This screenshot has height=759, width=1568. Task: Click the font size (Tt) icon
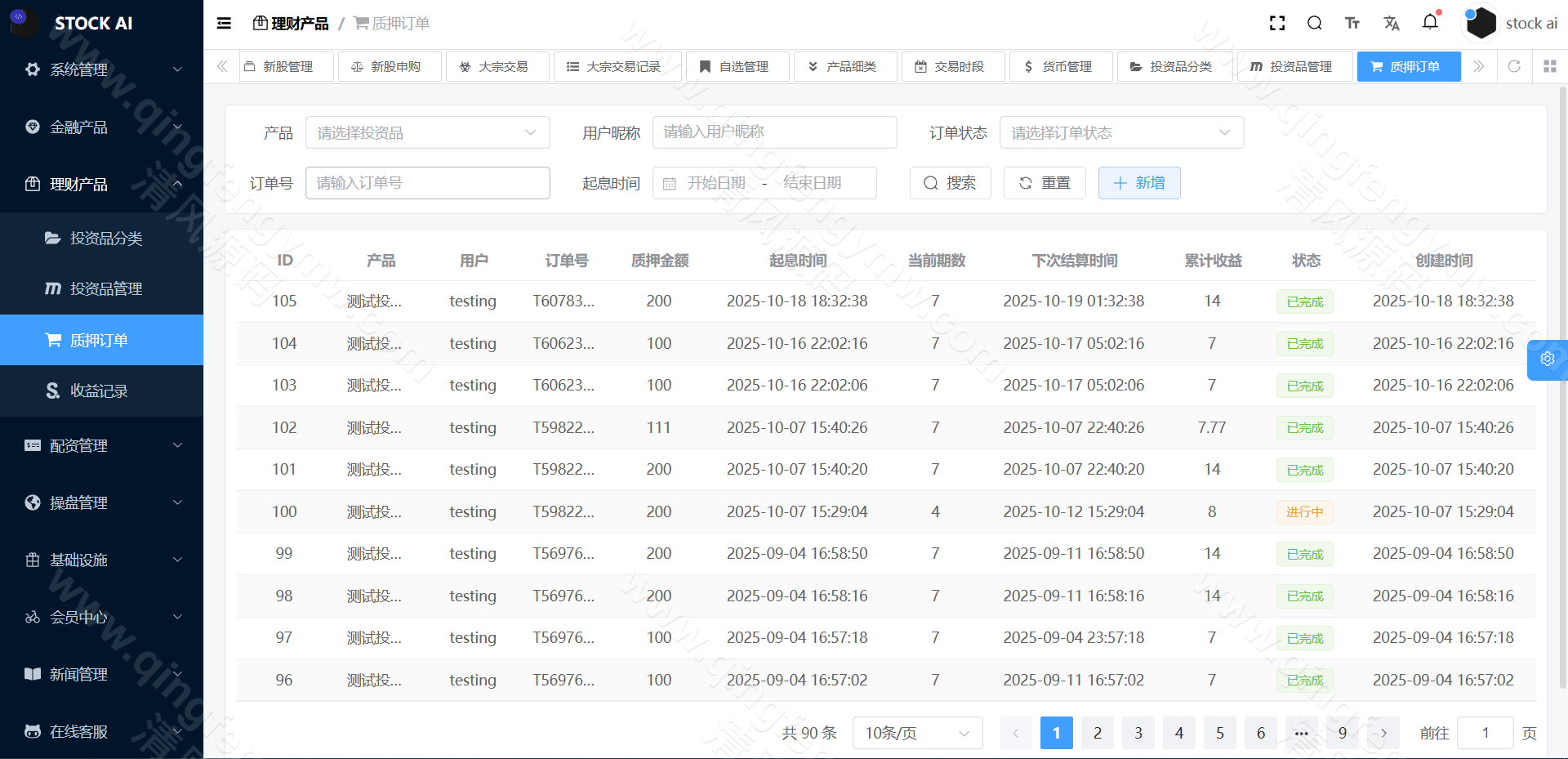pyautogui.click(x=1352, y=23)
